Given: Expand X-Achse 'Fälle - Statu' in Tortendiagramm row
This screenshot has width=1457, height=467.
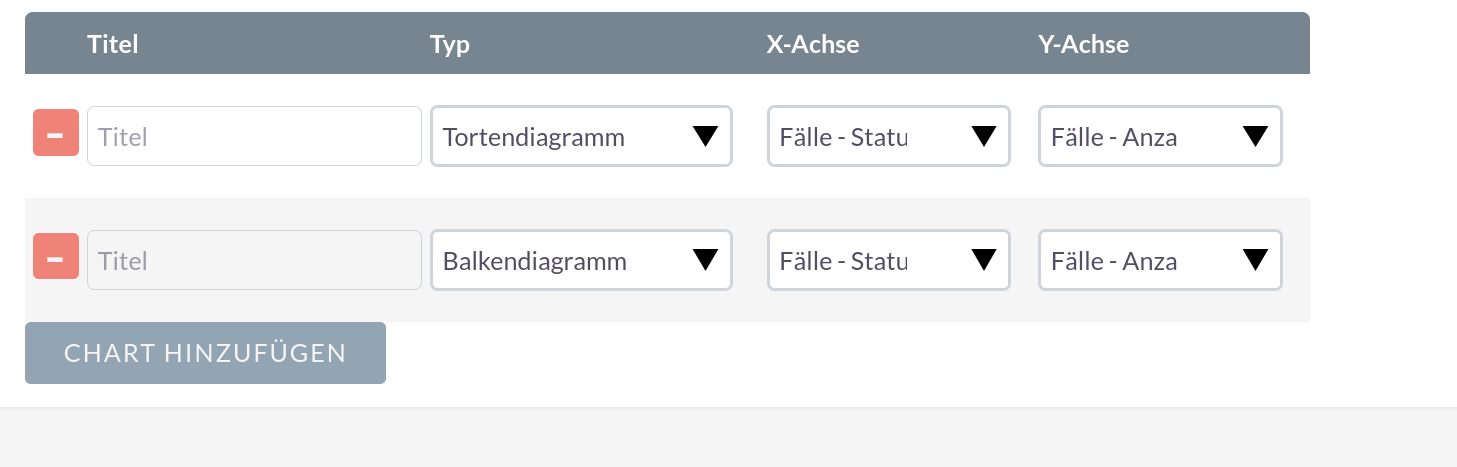Looking at the screenshot, I should tap(860, 137).
